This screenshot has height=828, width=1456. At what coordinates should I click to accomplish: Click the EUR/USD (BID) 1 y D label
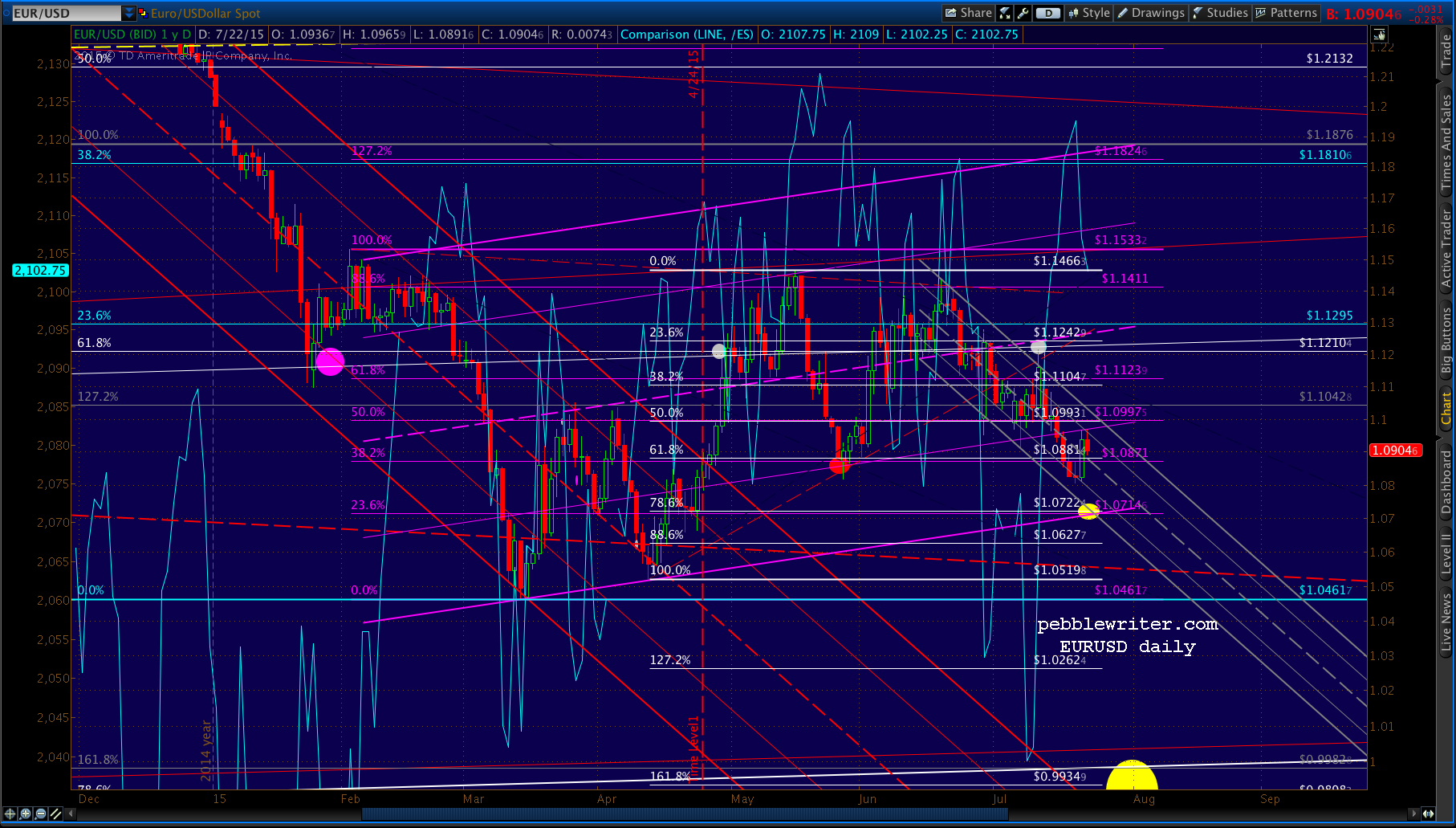click(x=132, y=35)
